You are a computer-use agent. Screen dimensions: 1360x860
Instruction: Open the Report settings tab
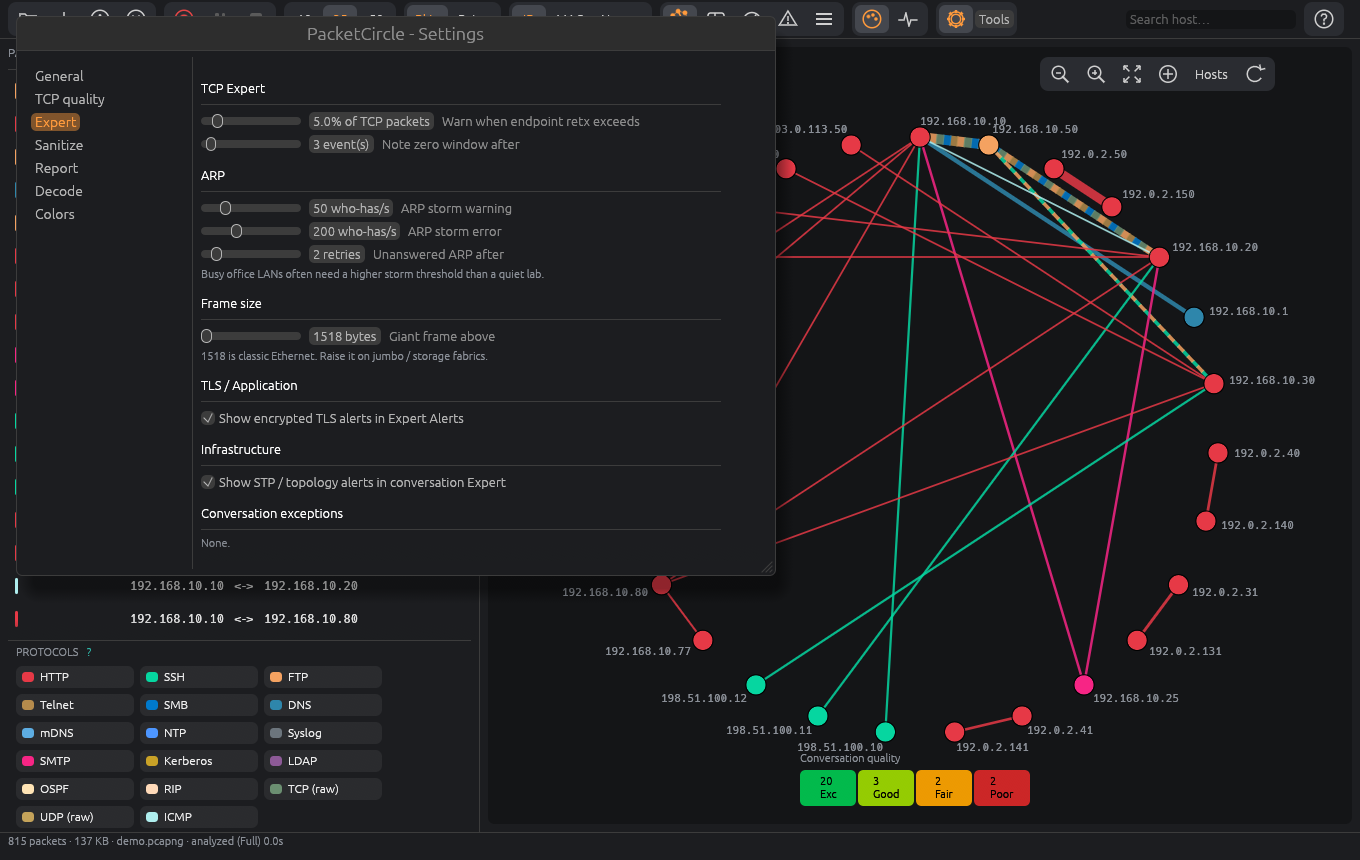[x=56, y=168]
